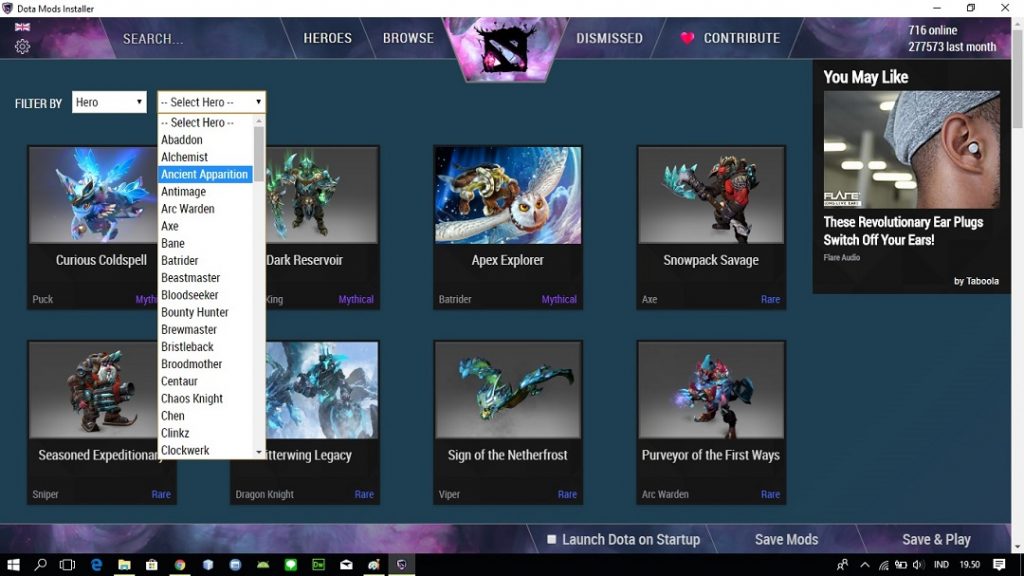
Task: Open the Dismissed tab
Action: coord(609,39)
